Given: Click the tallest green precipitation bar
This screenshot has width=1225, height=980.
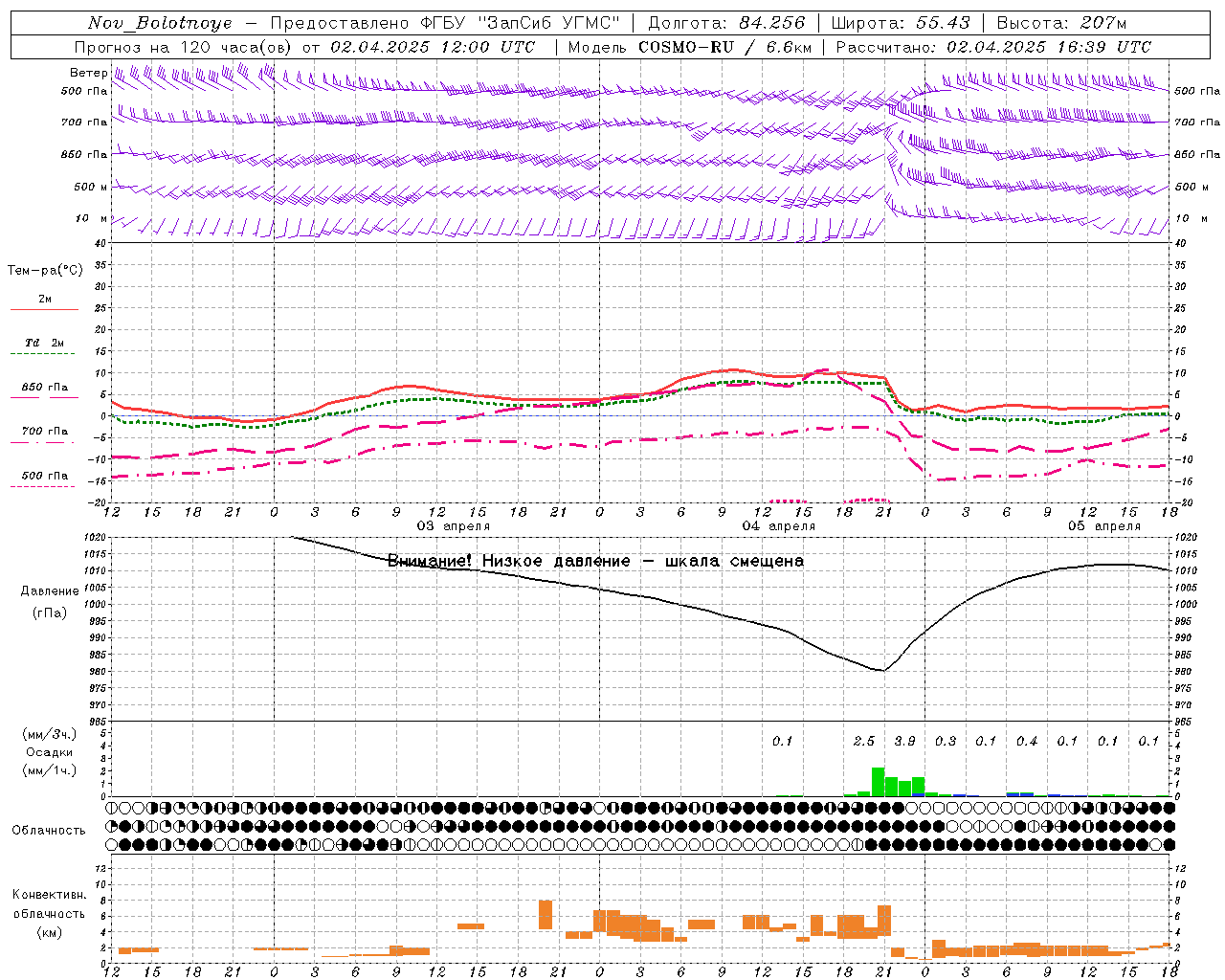Looking at the screenshot, I should click(x=878, y=782).
